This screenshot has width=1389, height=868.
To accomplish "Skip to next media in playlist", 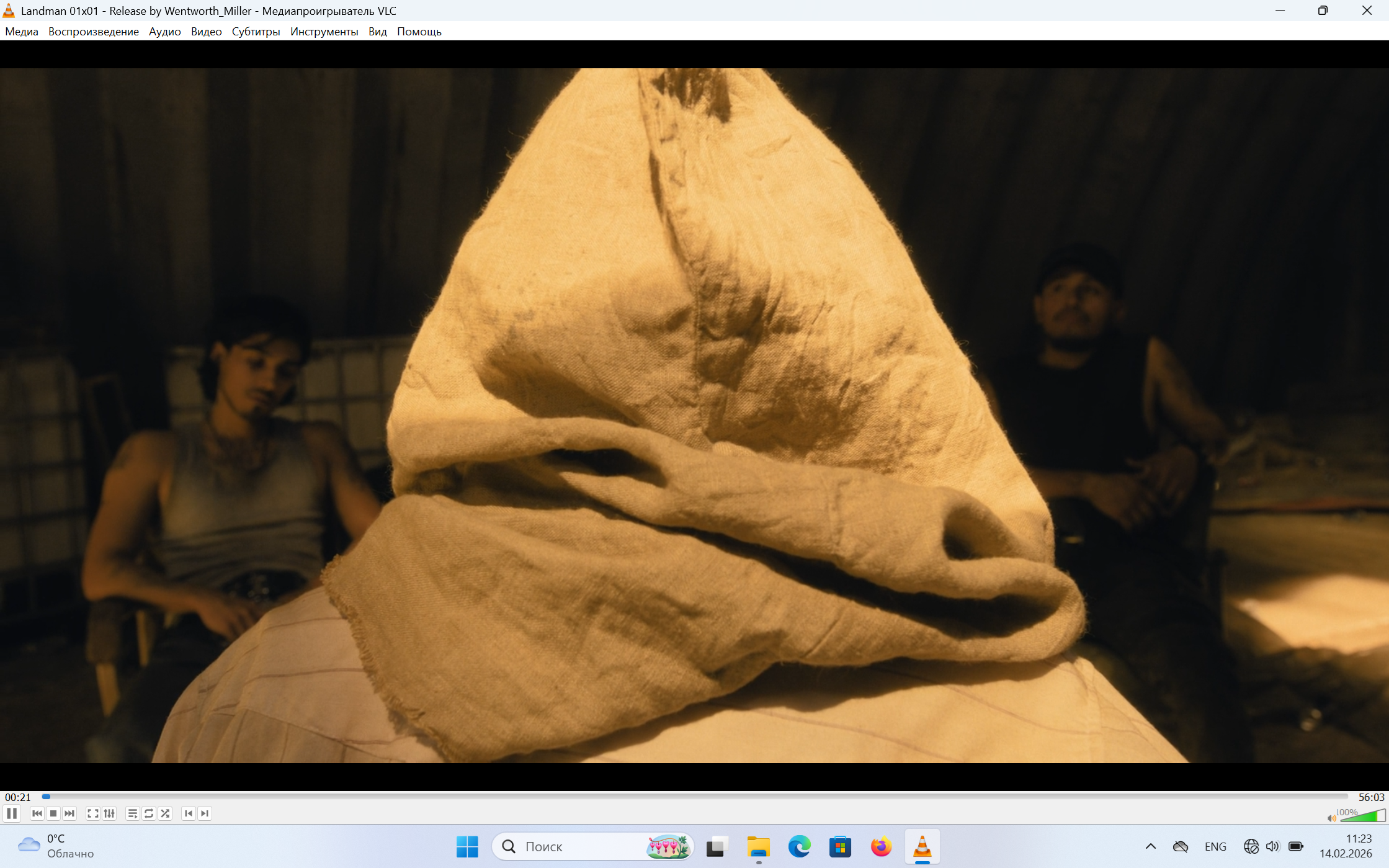I will 69,813.
